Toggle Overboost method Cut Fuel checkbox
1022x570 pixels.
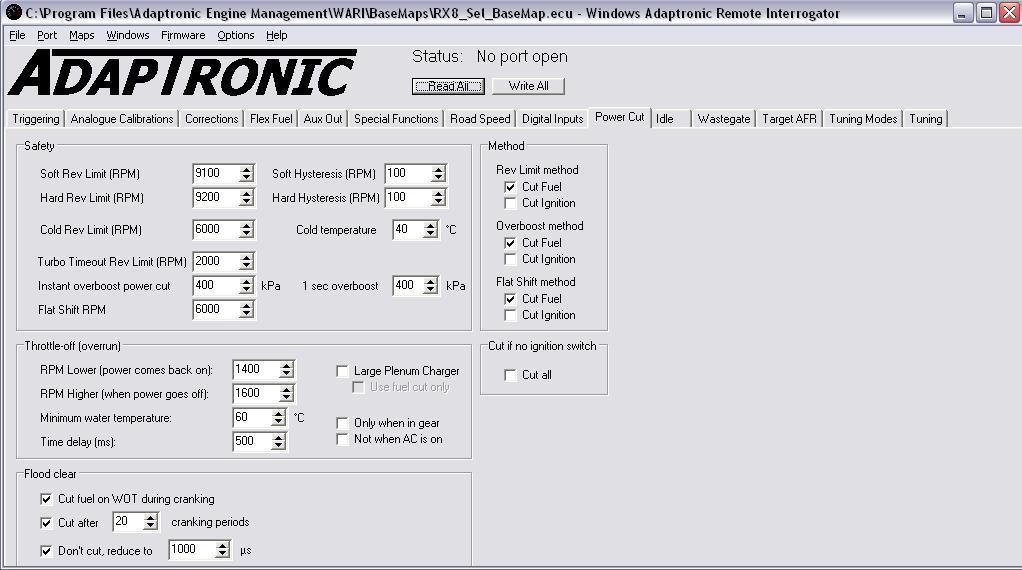coord(510,243)
